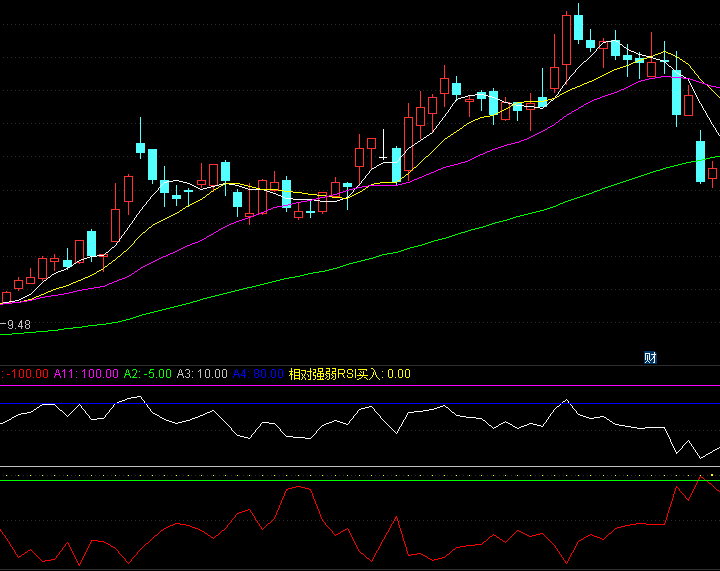Select the A4: 80.00 indicator label
720x571 pixels.
[x=258, y=374]
